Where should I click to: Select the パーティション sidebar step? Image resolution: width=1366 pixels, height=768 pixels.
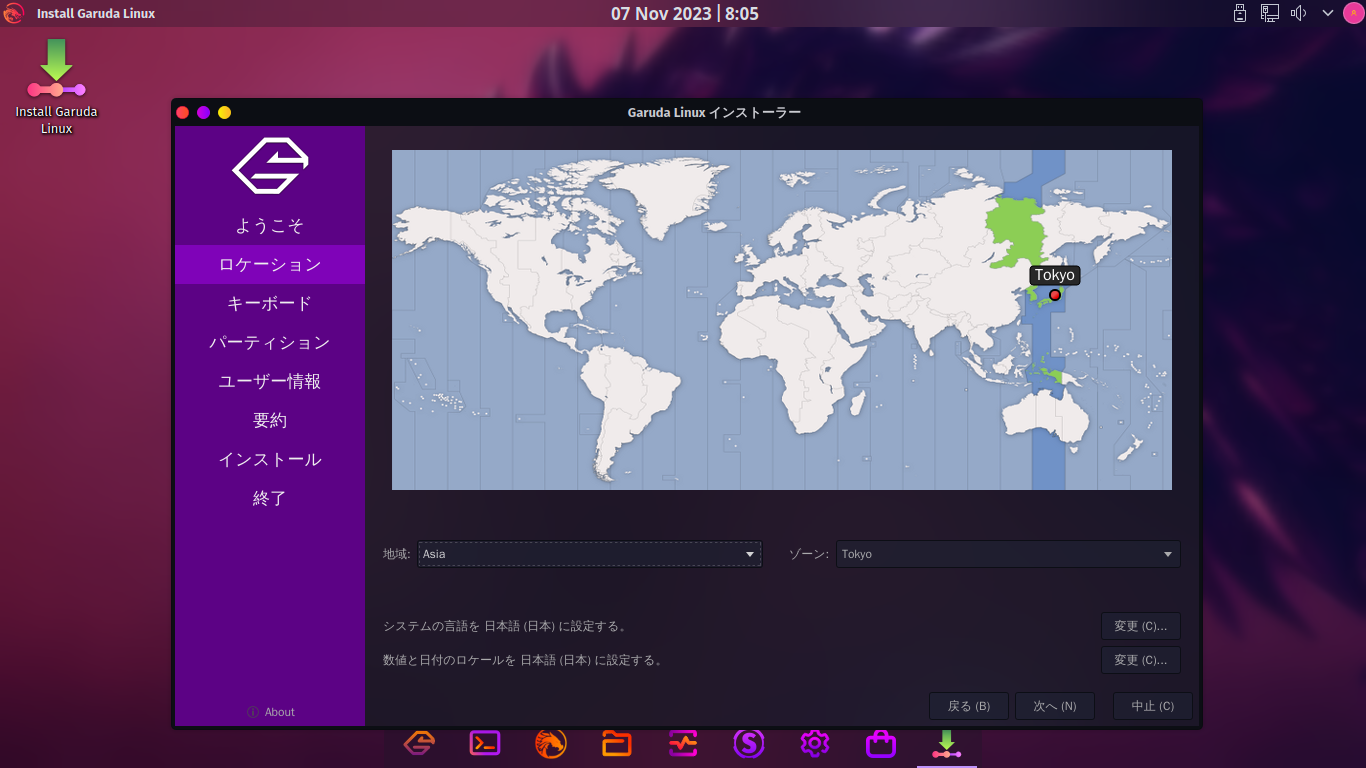[270, 343]
